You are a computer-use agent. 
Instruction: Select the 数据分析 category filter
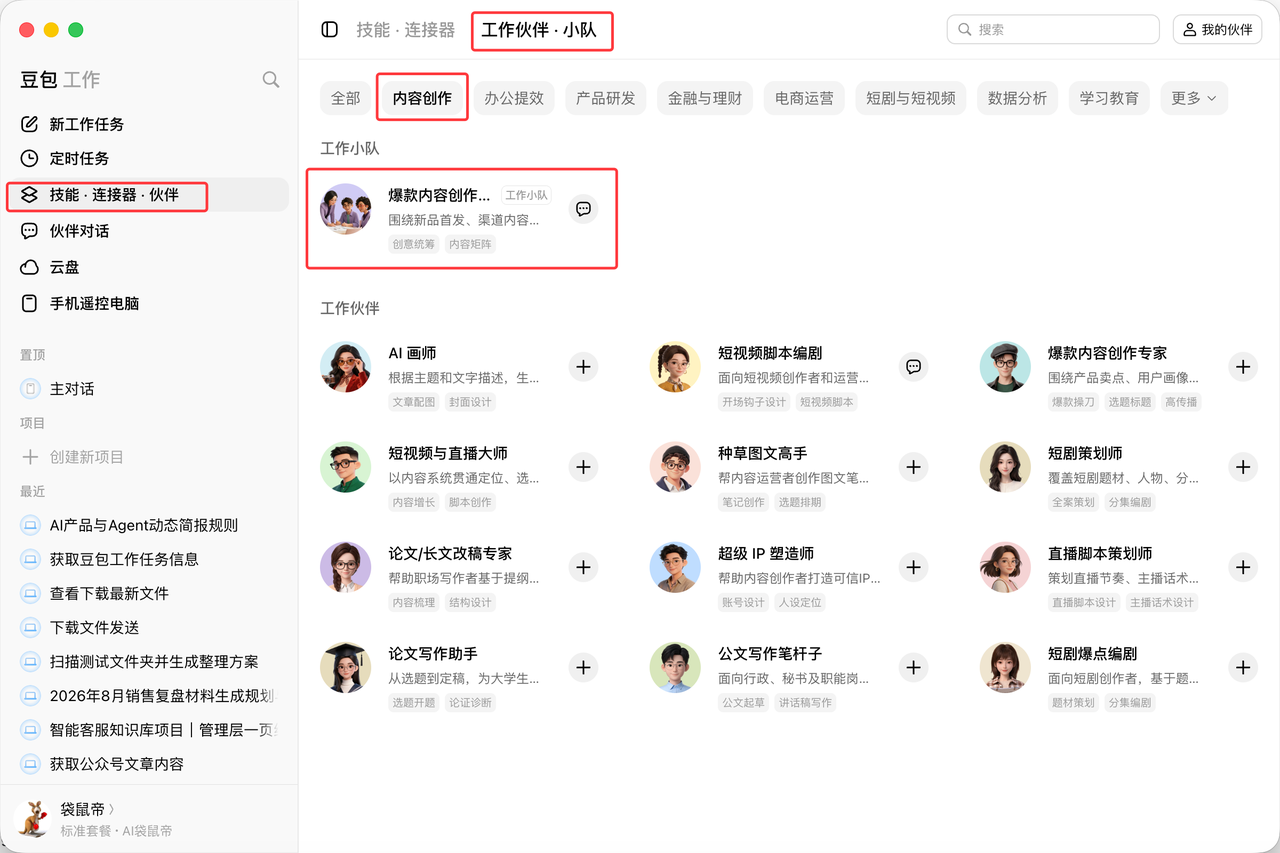tap(1017, 98)
